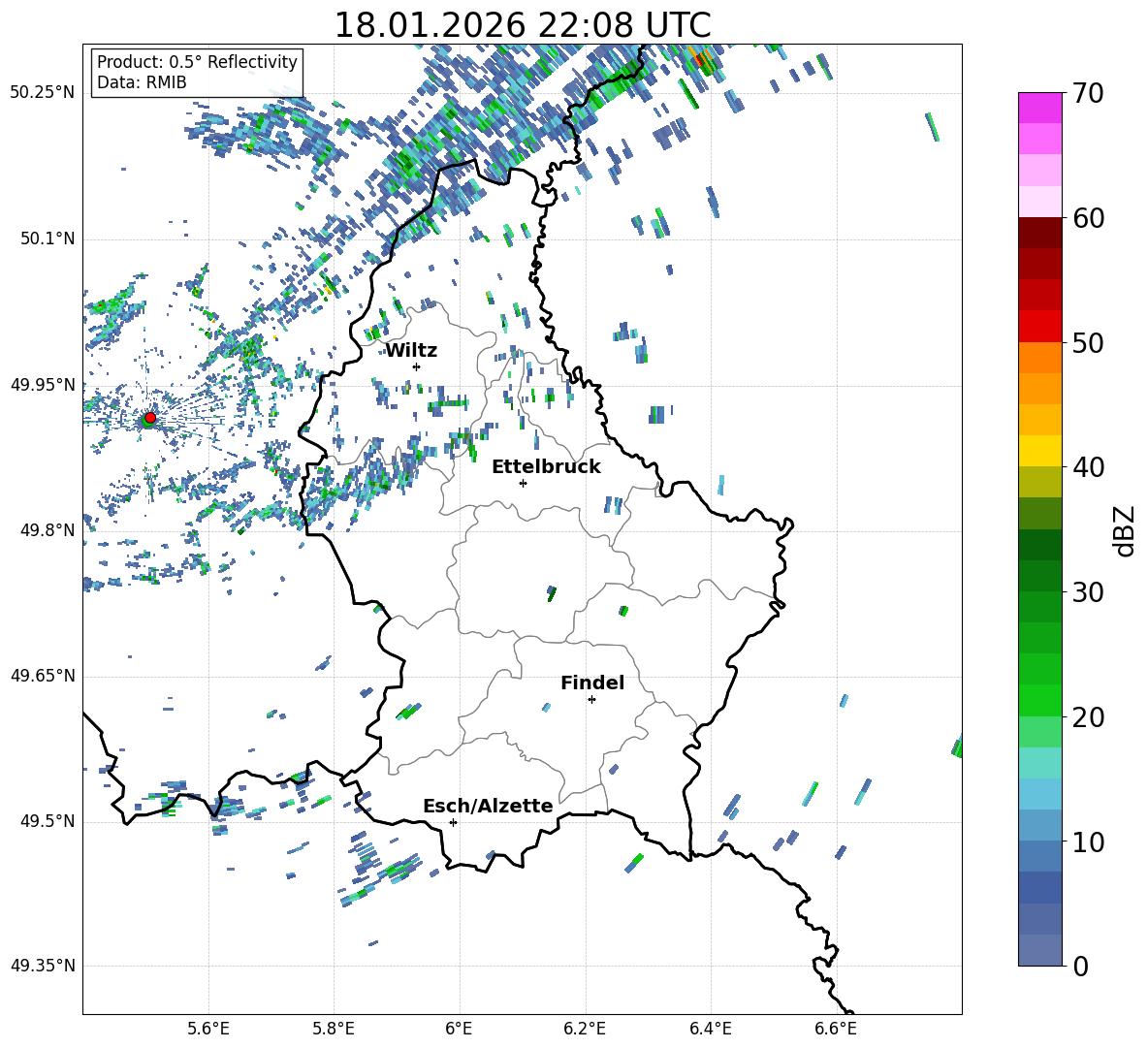Click the 50.1°N latitude label

47,238
